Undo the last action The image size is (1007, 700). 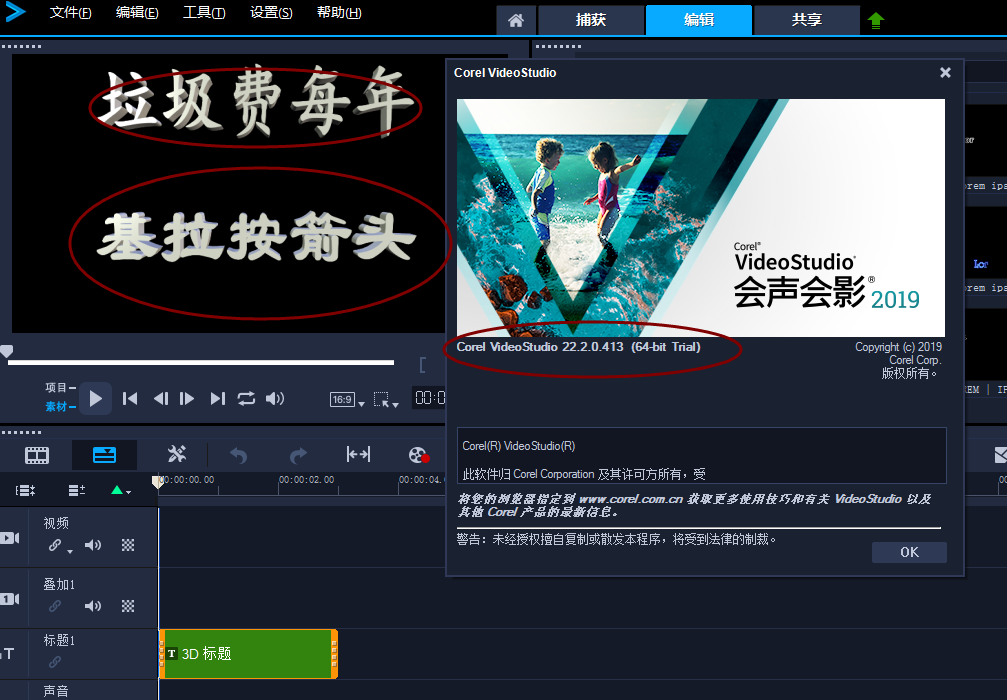[x=238, y=455]
